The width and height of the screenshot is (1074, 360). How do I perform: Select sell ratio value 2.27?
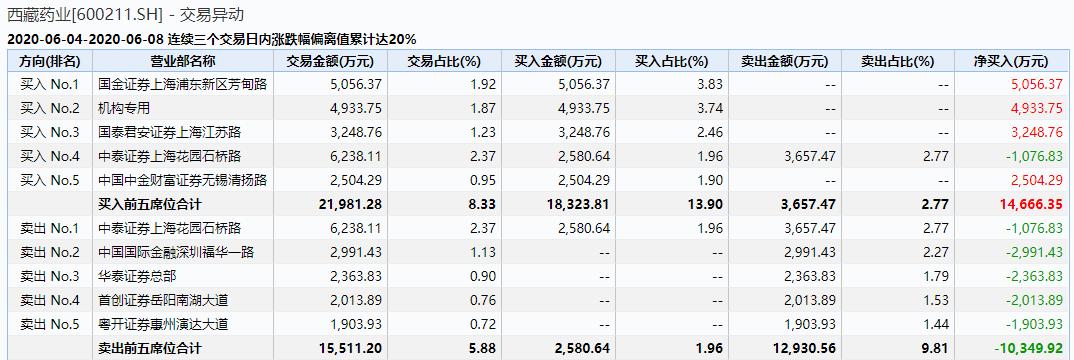(x=936, y=253)
